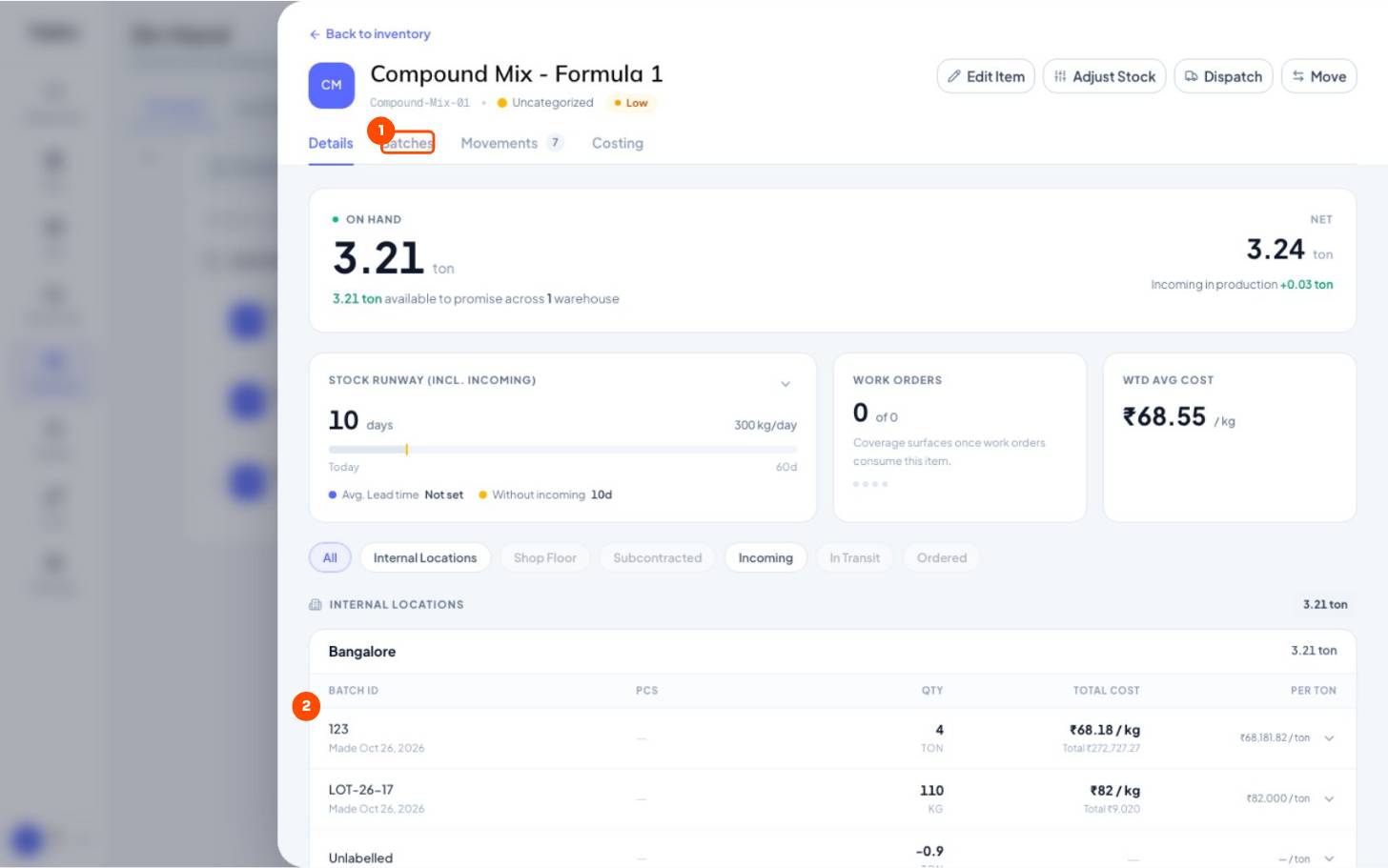Click the ₹68.18 / kg total cost

tap(1105, 730)
